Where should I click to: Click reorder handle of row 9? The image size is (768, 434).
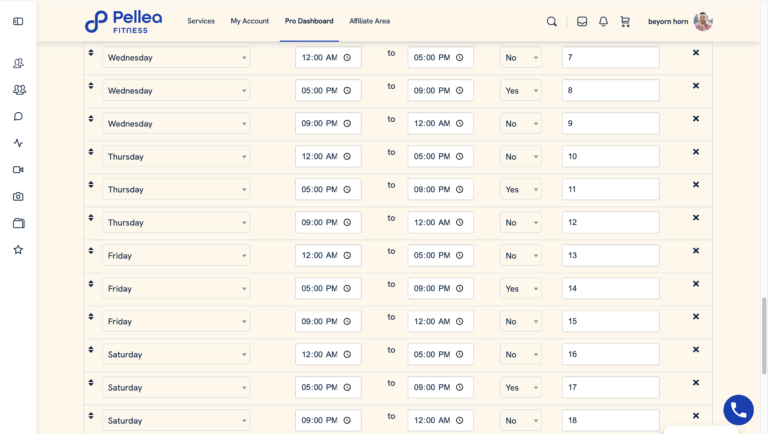(x=91, y=119)
